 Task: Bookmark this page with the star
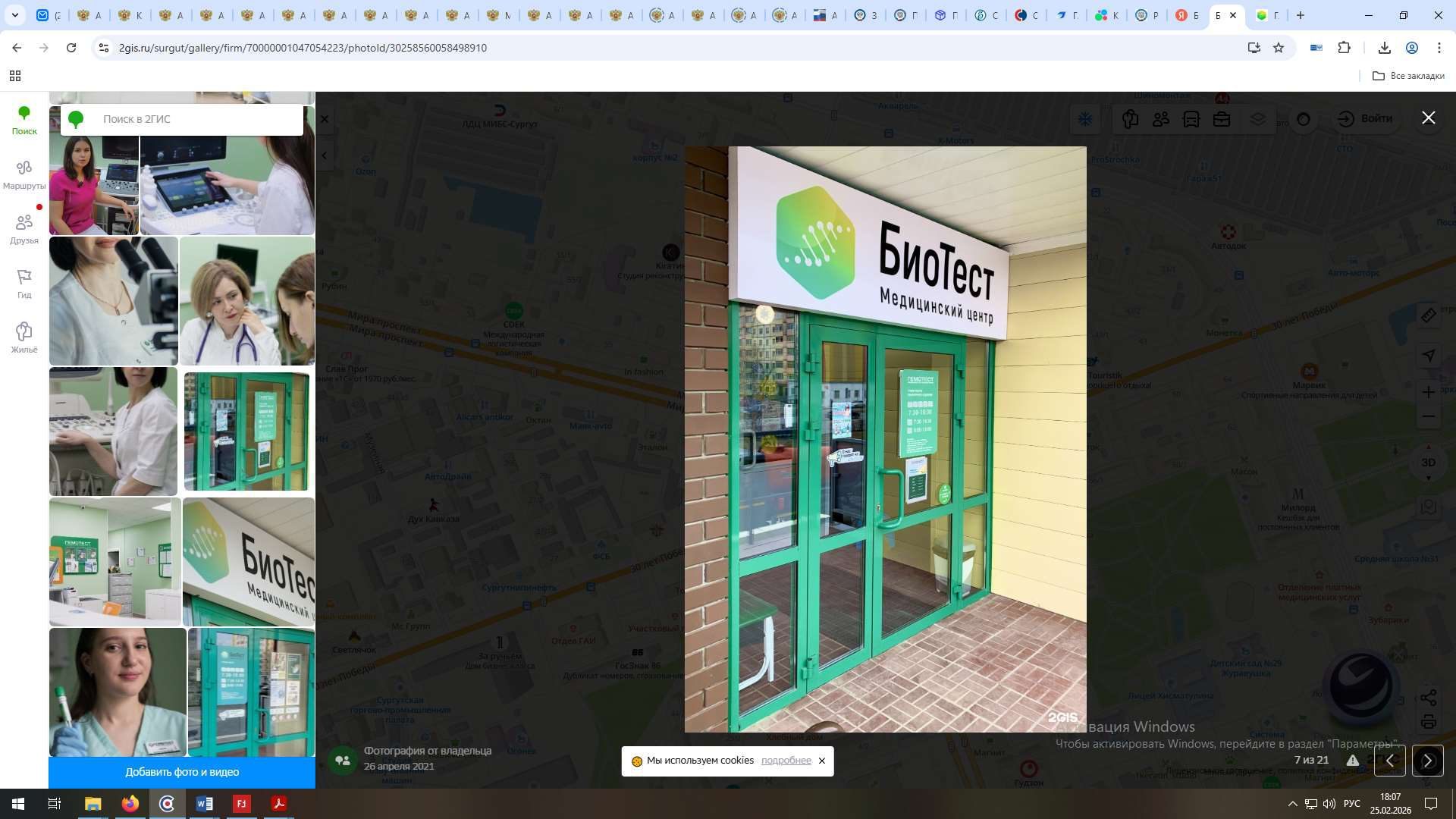point(1279,48)
